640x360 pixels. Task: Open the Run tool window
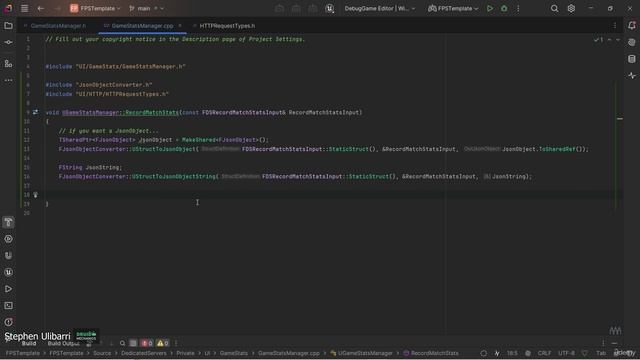8,289
